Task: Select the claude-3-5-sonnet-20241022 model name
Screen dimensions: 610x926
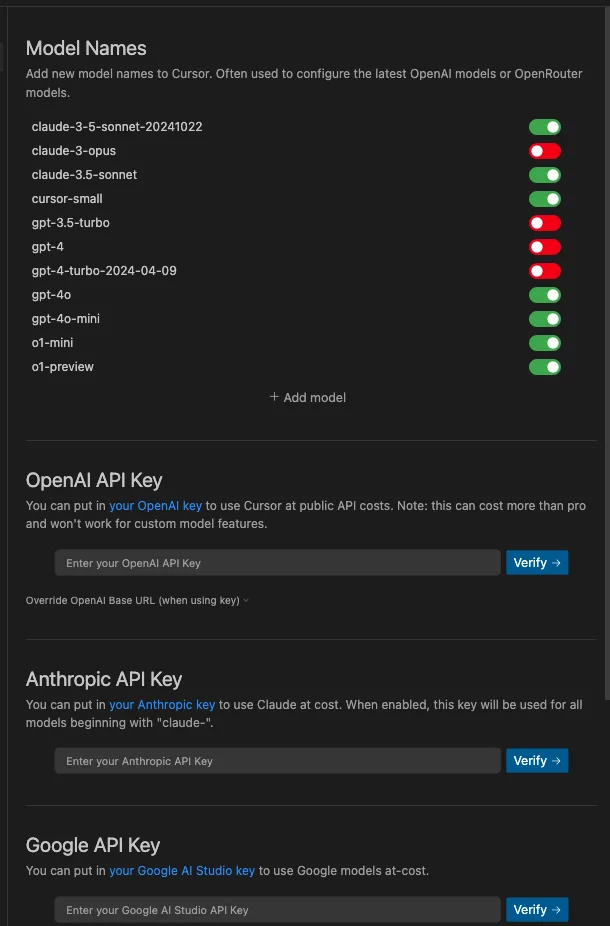Action: 117,127
